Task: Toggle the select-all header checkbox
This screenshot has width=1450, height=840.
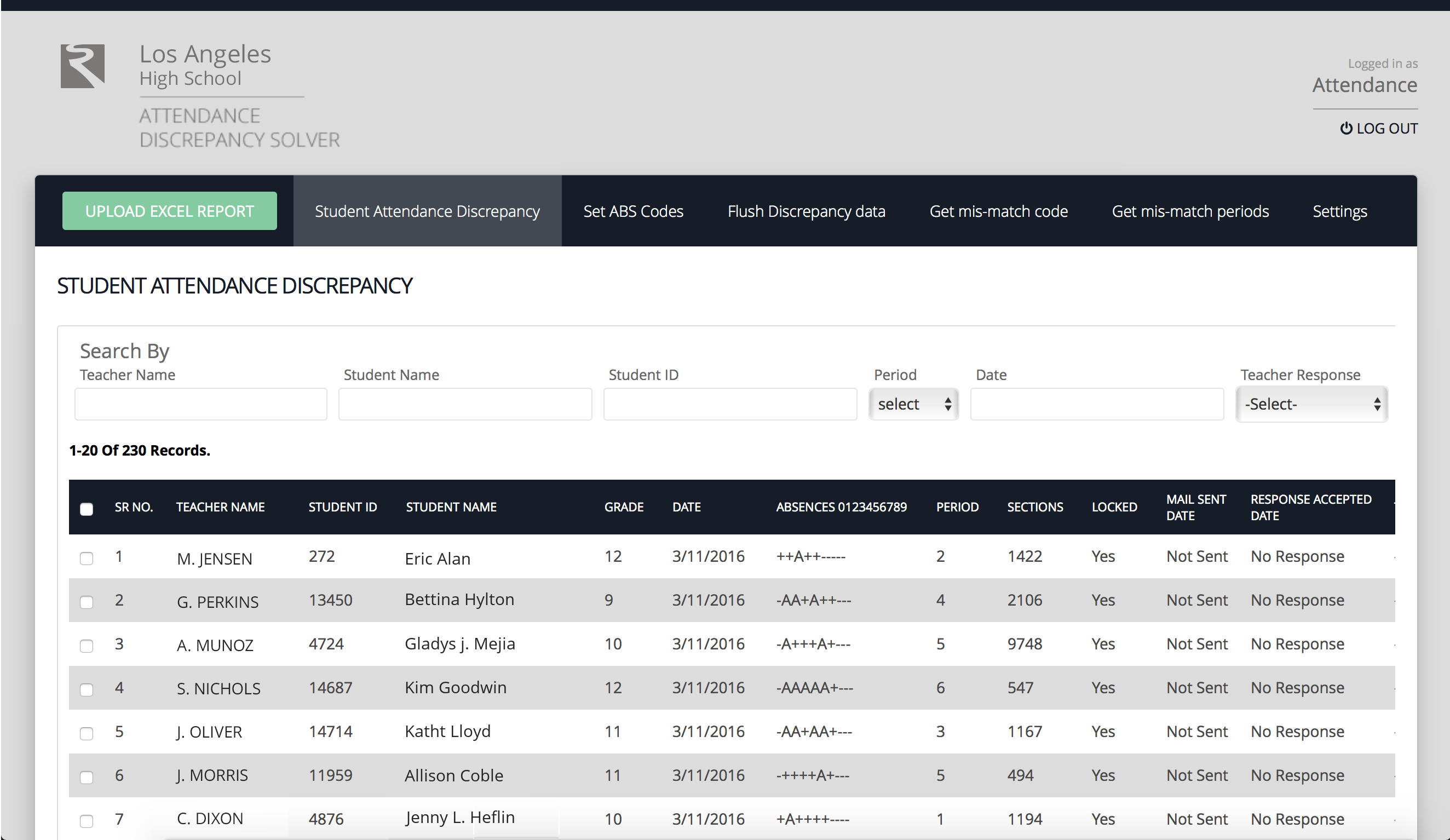Action: (x=87, y=509)
